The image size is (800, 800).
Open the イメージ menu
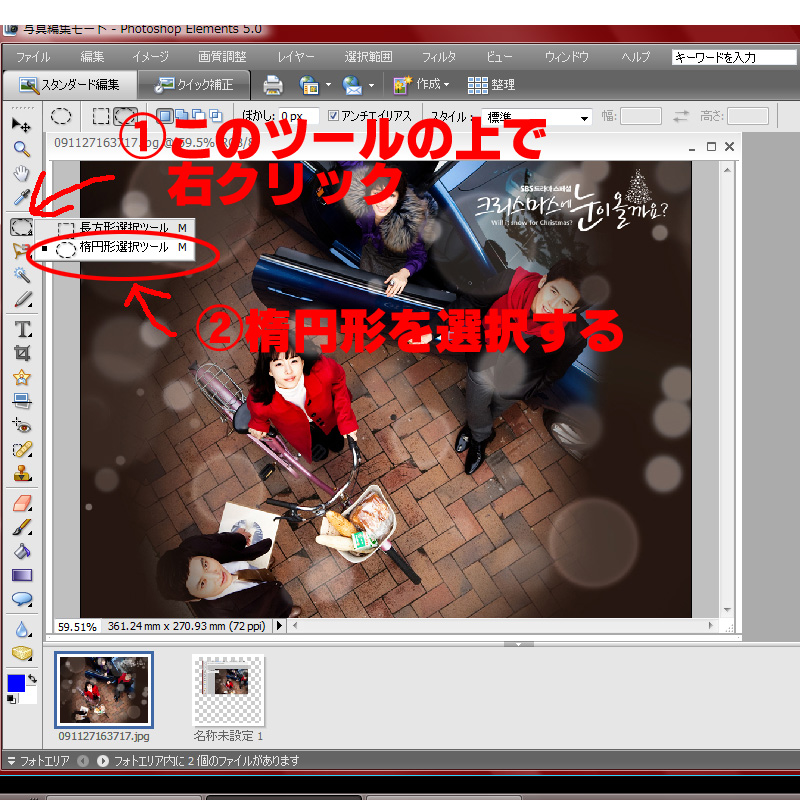(x=151, y=57)
